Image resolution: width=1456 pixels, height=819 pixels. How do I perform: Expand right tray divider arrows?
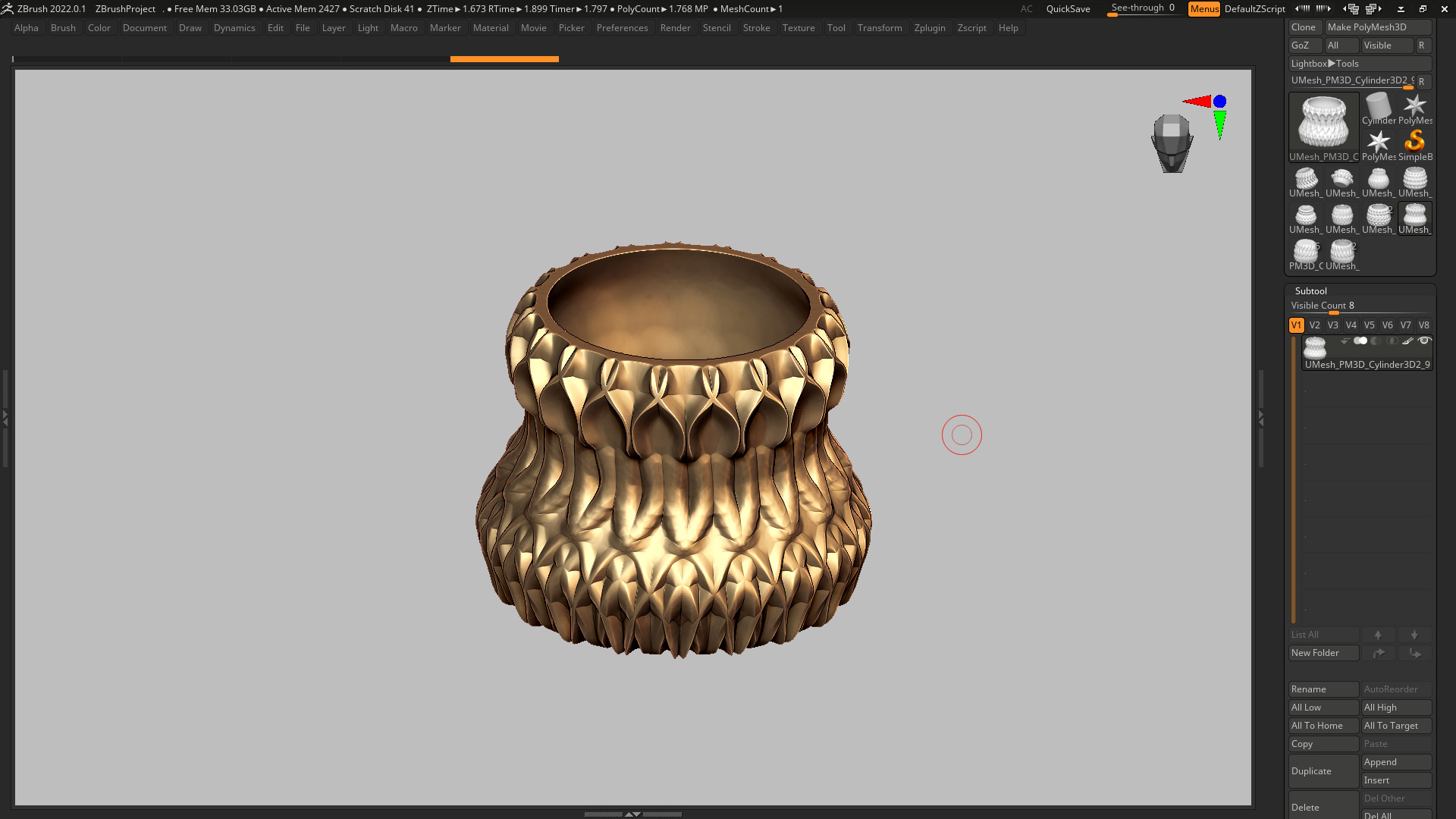(x=1261, y=417)
